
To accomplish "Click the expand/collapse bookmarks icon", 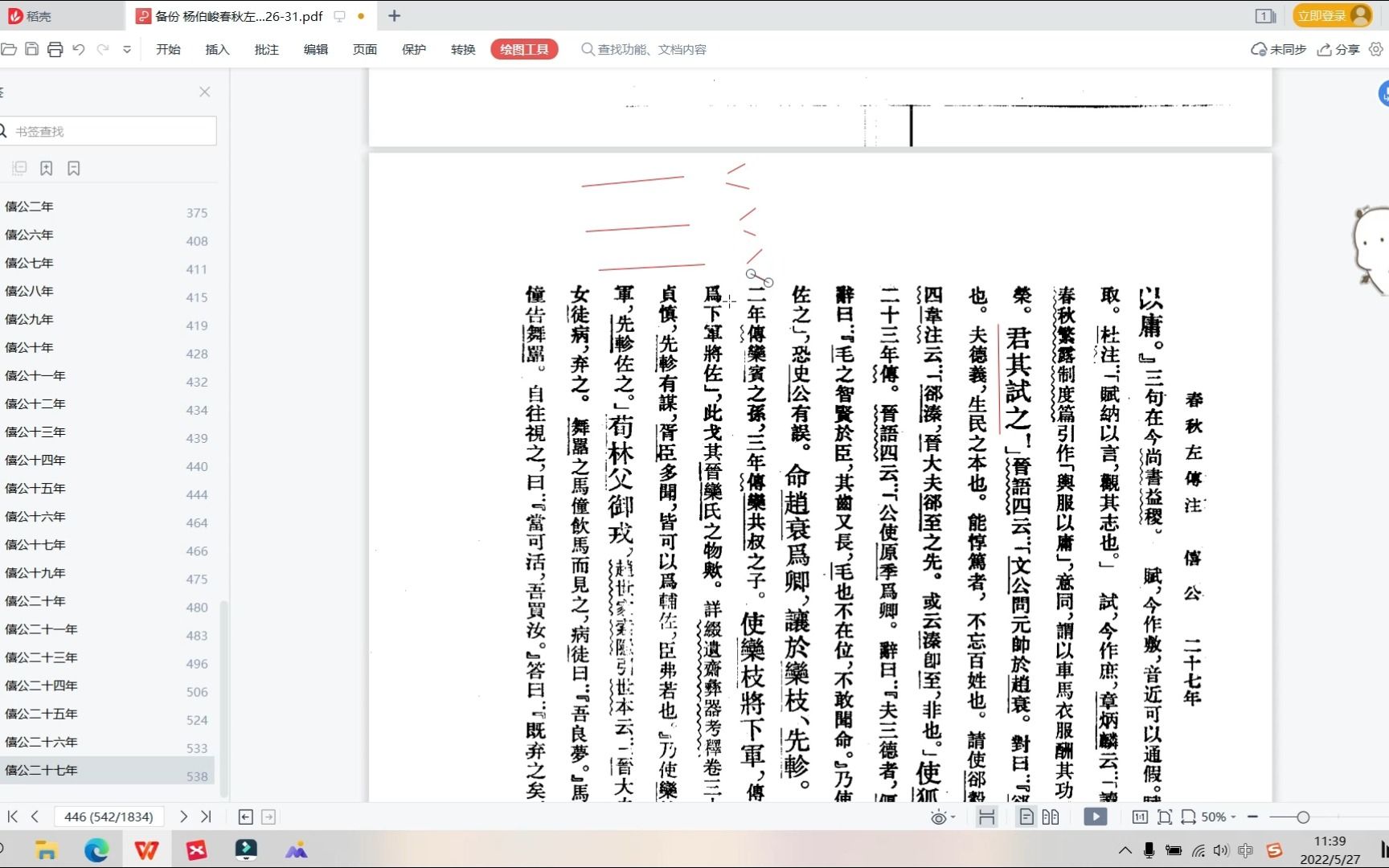I will pos(20,168).
